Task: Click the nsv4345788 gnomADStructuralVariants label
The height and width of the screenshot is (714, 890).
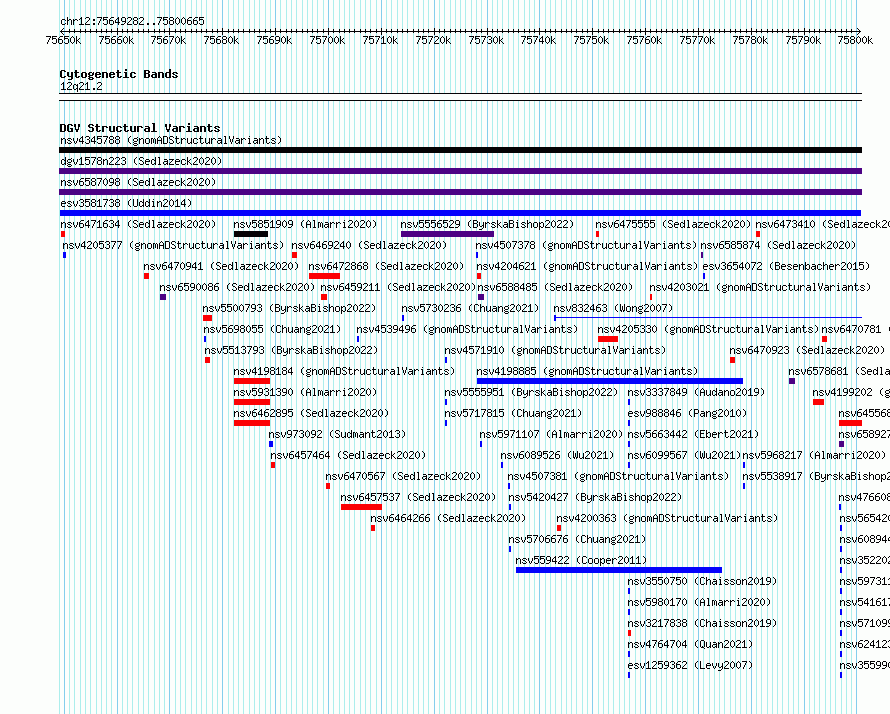Action: click(x=171, y=140)
